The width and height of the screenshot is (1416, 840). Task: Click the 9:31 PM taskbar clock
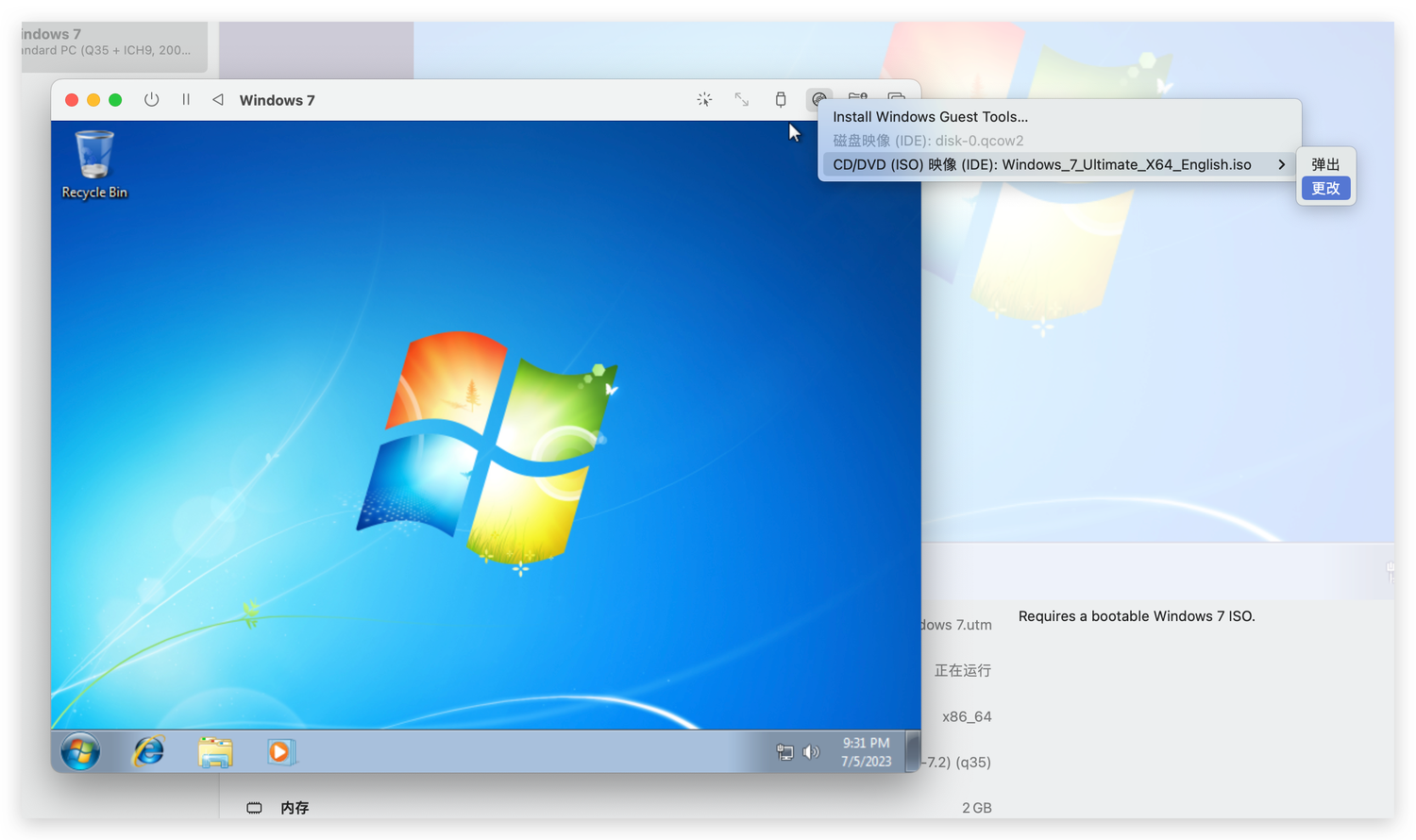866,752
